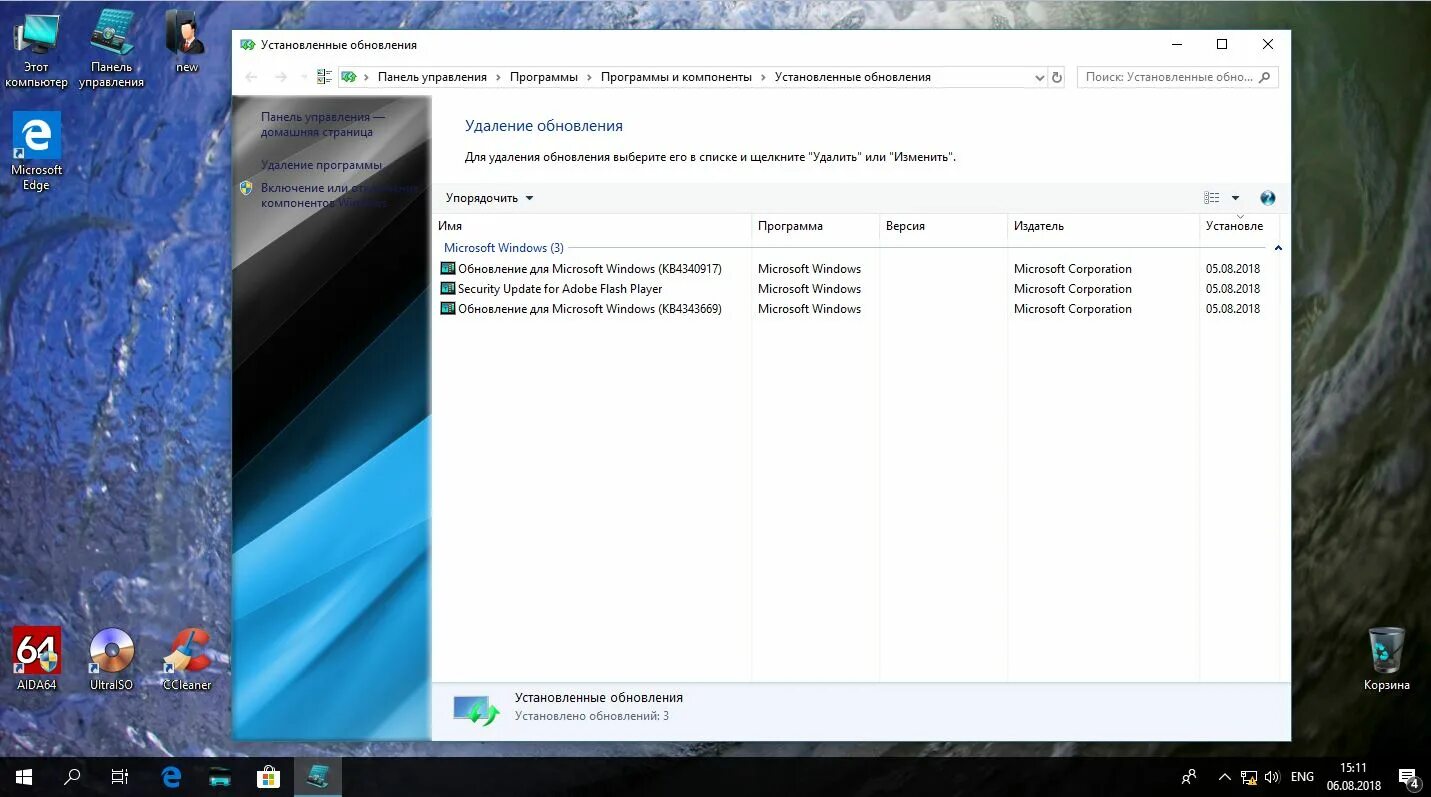Launch UltraISO desktop shortcut
The height and width of the screenshot is (797, 1431).
[112, 659]
